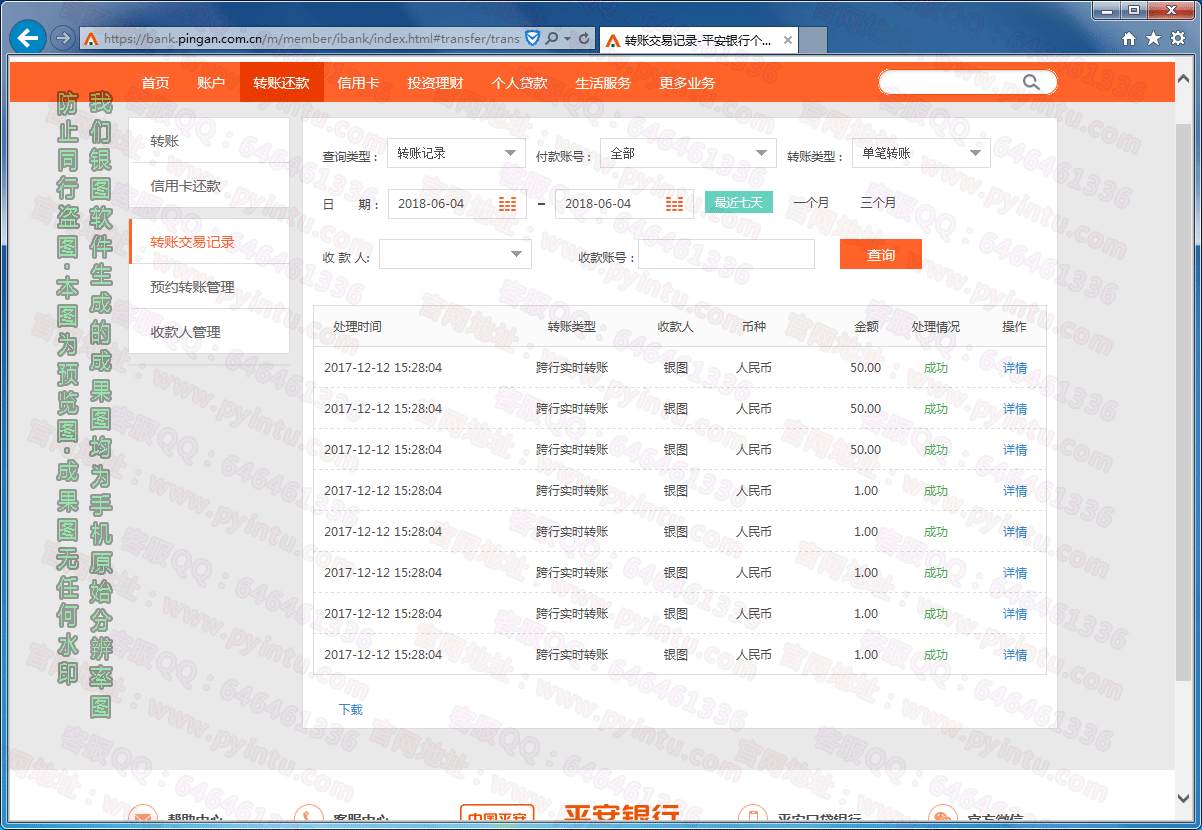Click the 下载 link below the table

coord(351,710)
